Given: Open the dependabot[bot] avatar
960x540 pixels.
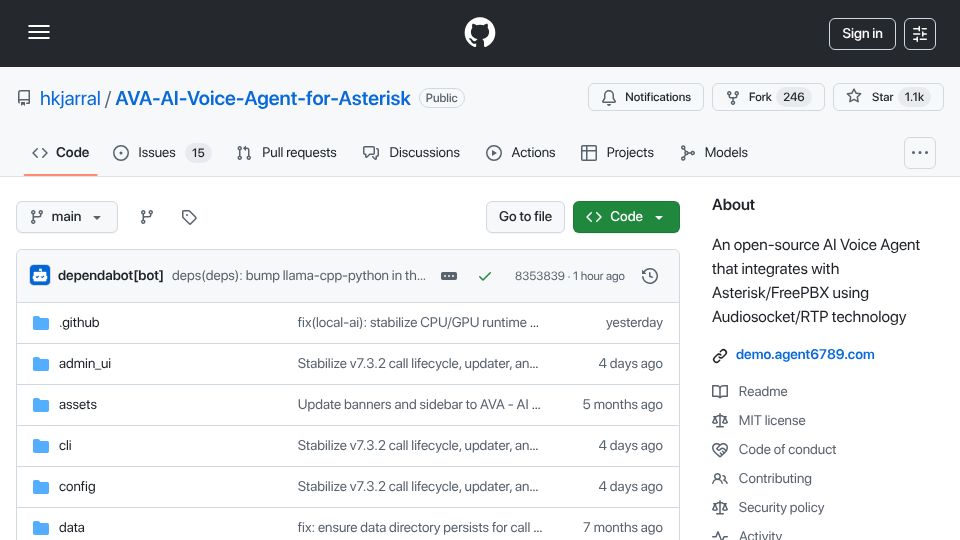Looking at the screenshot, I should pyautogui.click(x=40, y=276).
